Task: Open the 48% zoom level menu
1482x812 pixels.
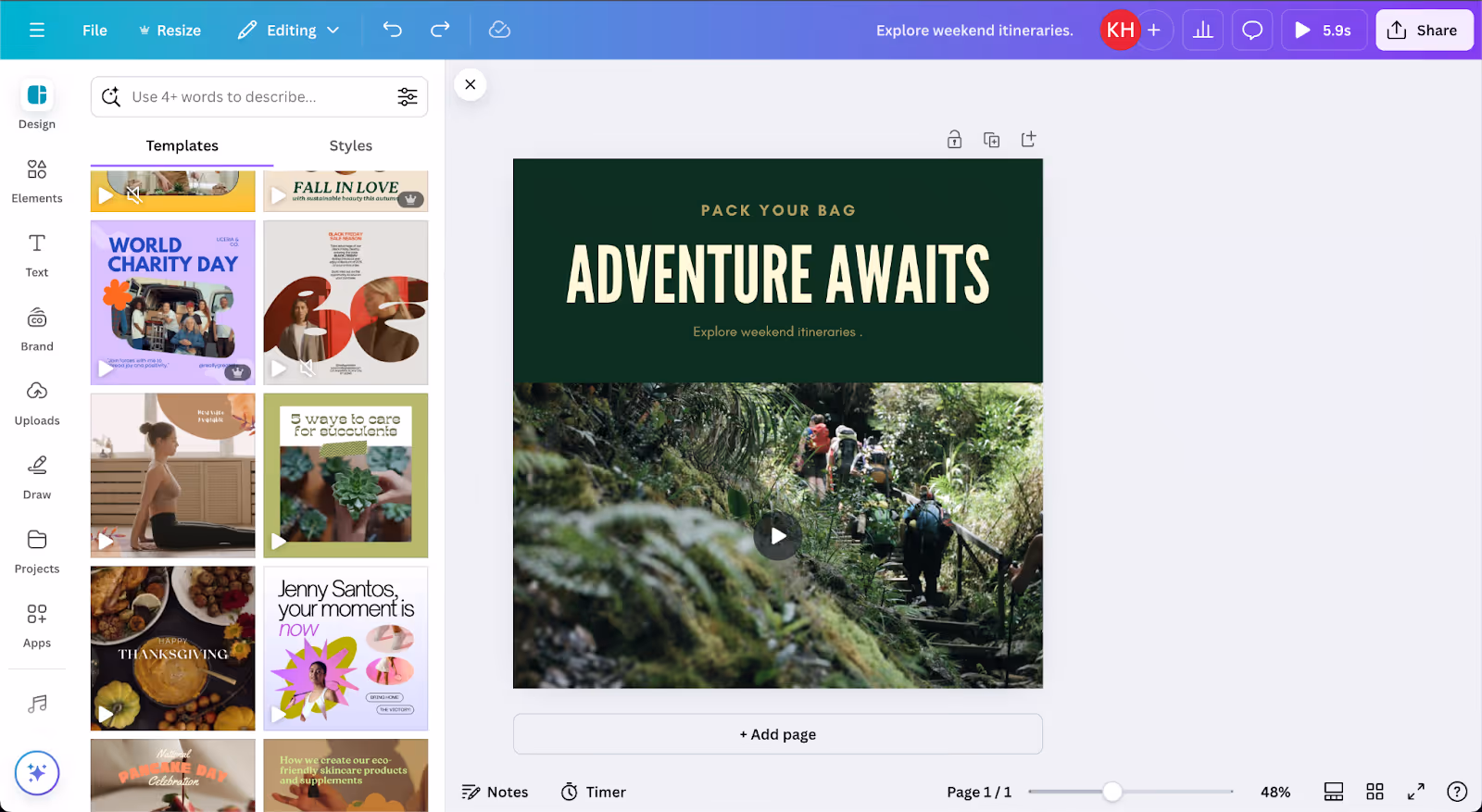Action: coord(1275,792)
